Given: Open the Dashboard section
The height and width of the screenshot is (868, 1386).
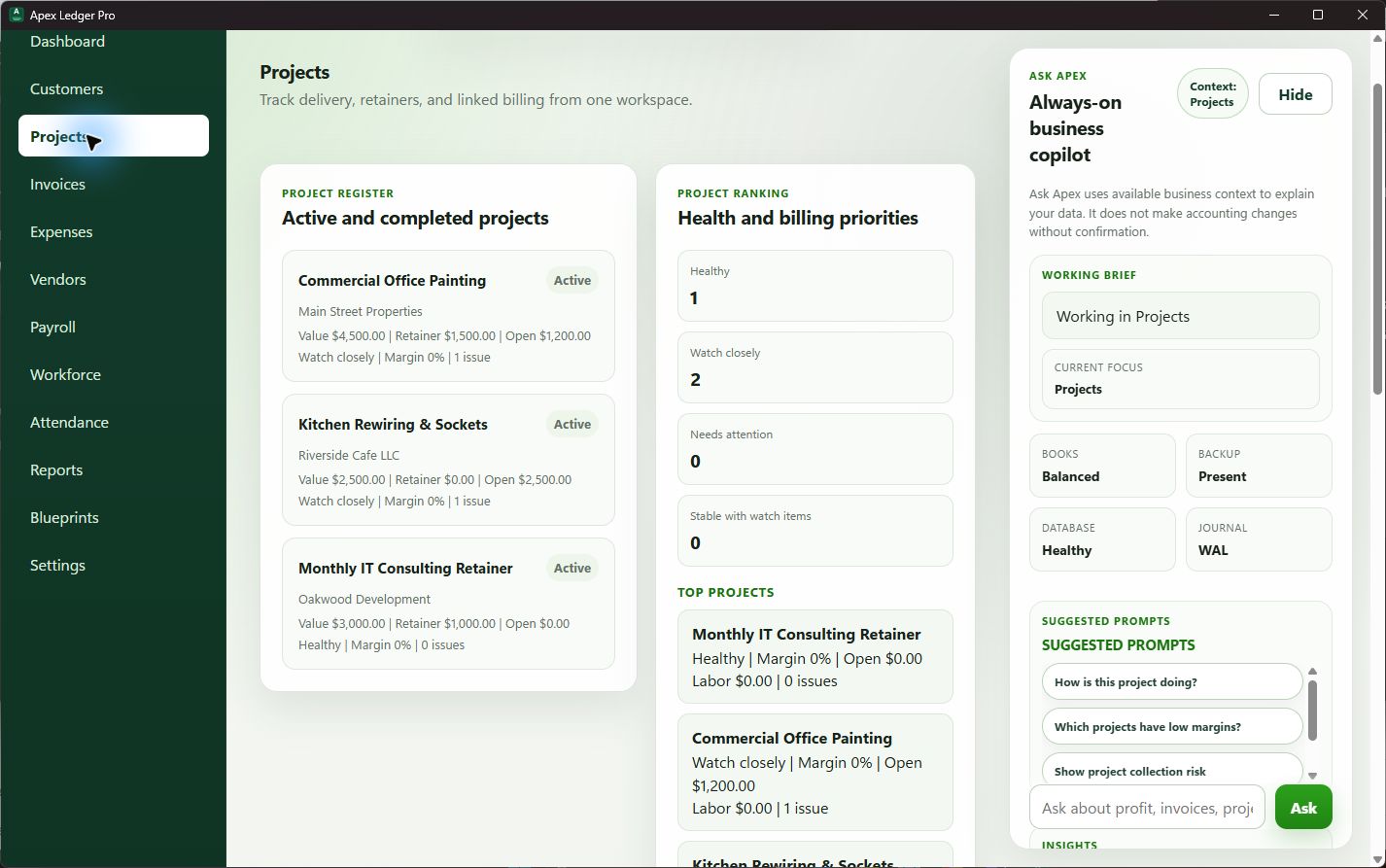Looking at the screenshot, I should coord(67,42).
